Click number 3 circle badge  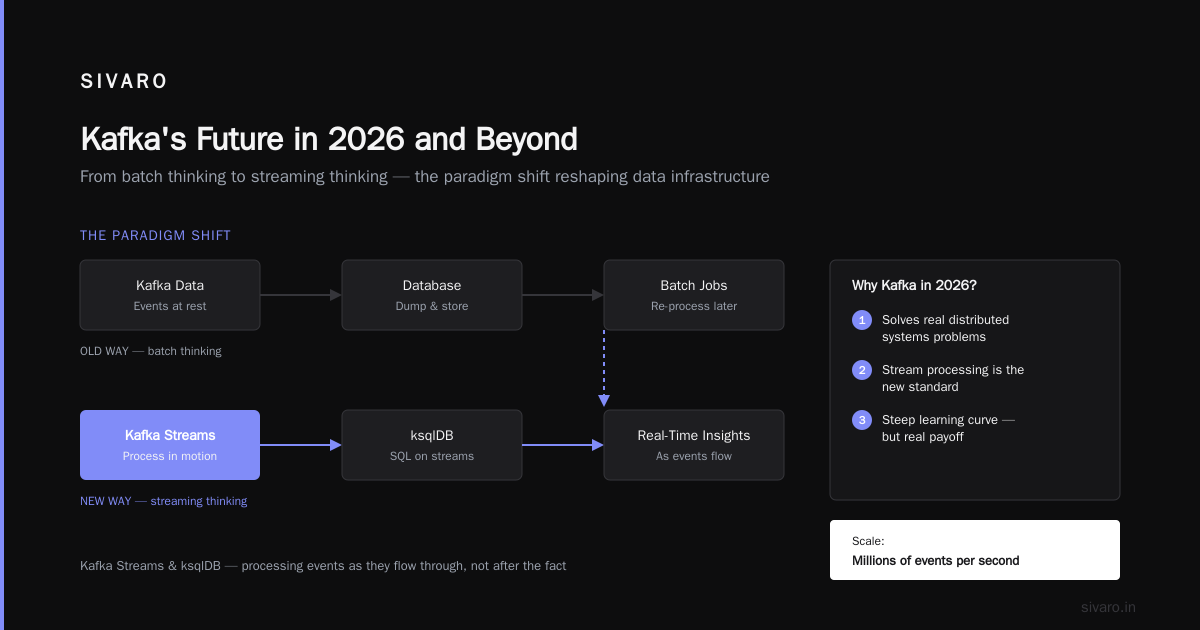862,420
